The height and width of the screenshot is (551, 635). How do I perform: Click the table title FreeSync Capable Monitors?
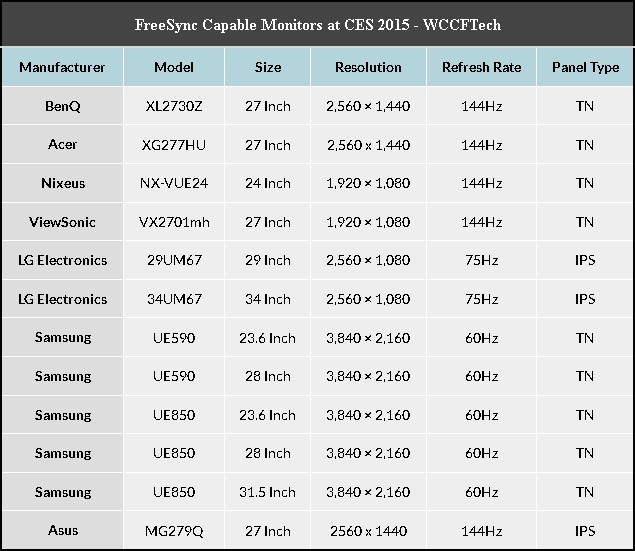[318, 25]
